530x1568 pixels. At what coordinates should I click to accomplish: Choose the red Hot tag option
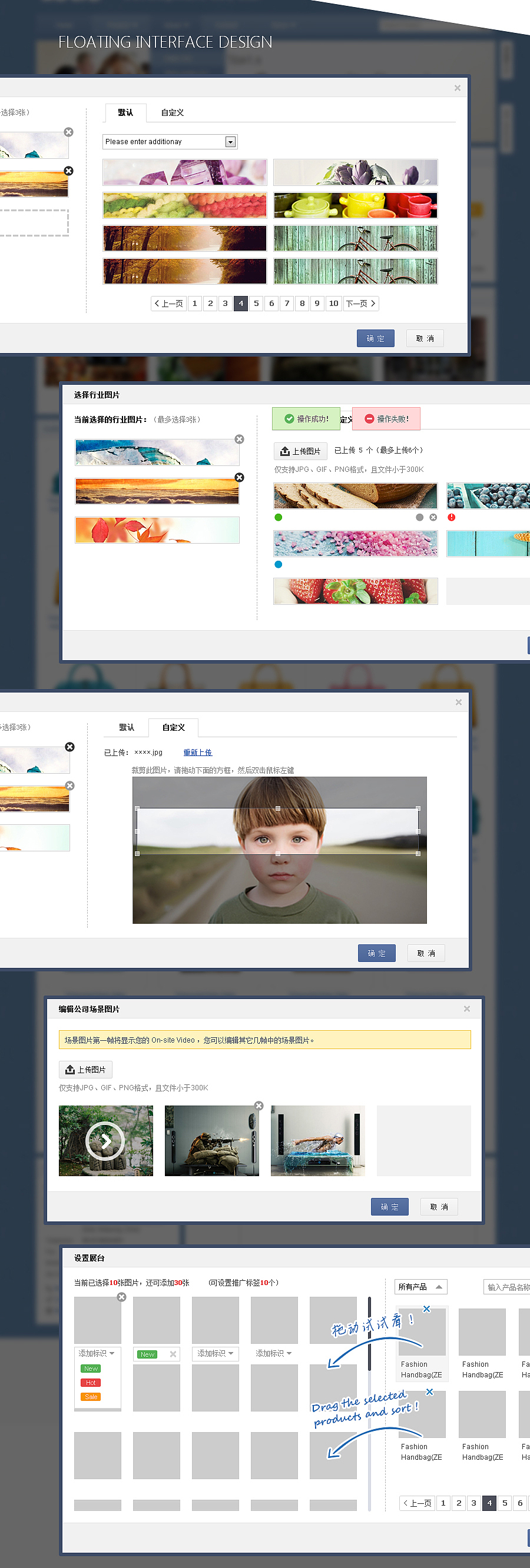[x=91, y=1382]
